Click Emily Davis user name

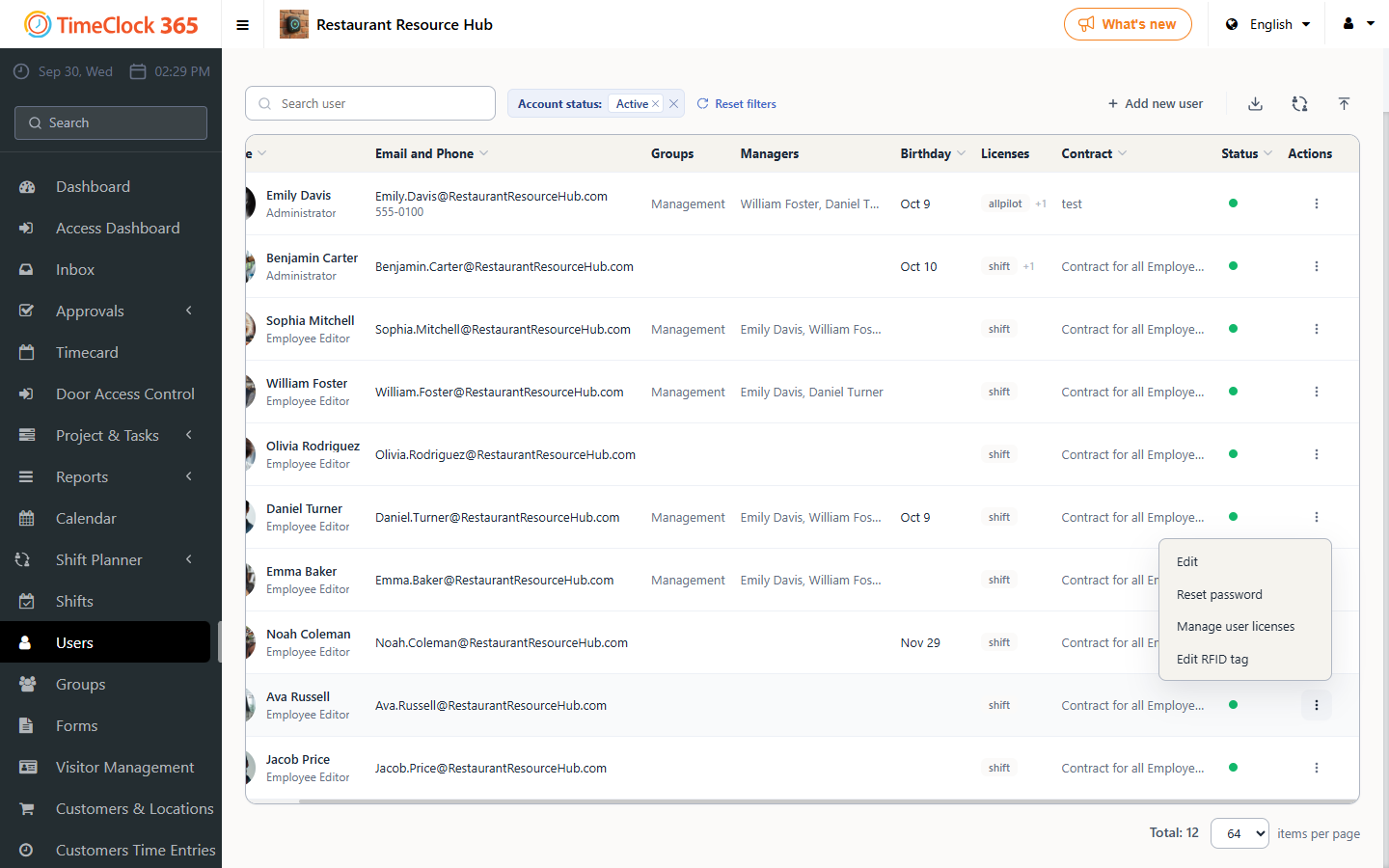298,195
